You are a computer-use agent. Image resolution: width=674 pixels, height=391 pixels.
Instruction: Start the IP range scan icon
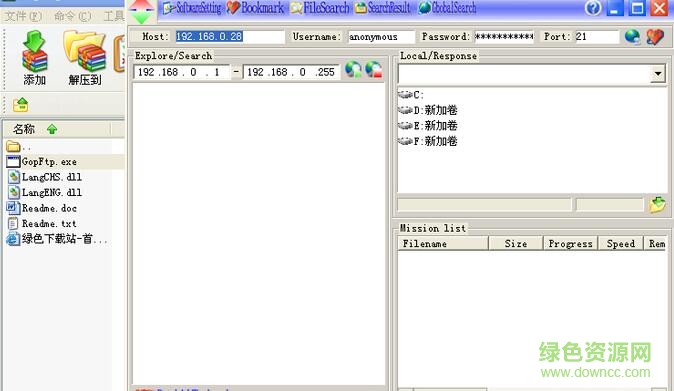[x=353, y=70]
